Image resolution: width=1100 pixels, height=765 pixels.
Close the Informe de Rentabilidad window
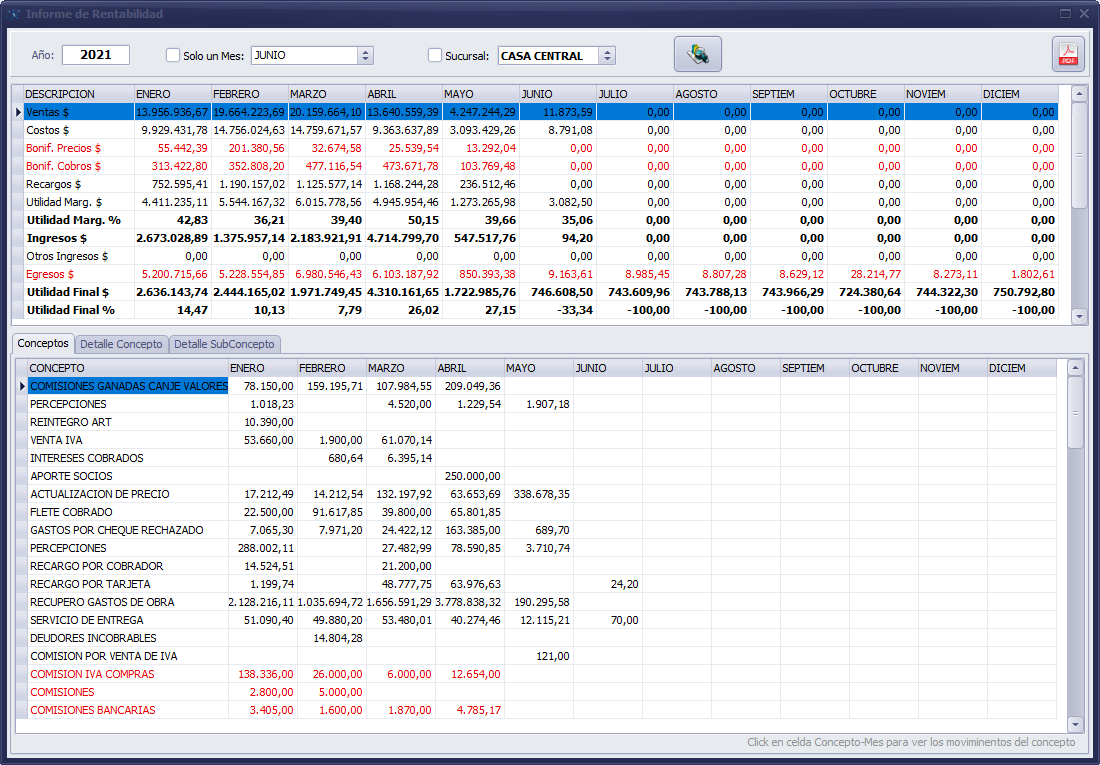(x=1084, y=14)
